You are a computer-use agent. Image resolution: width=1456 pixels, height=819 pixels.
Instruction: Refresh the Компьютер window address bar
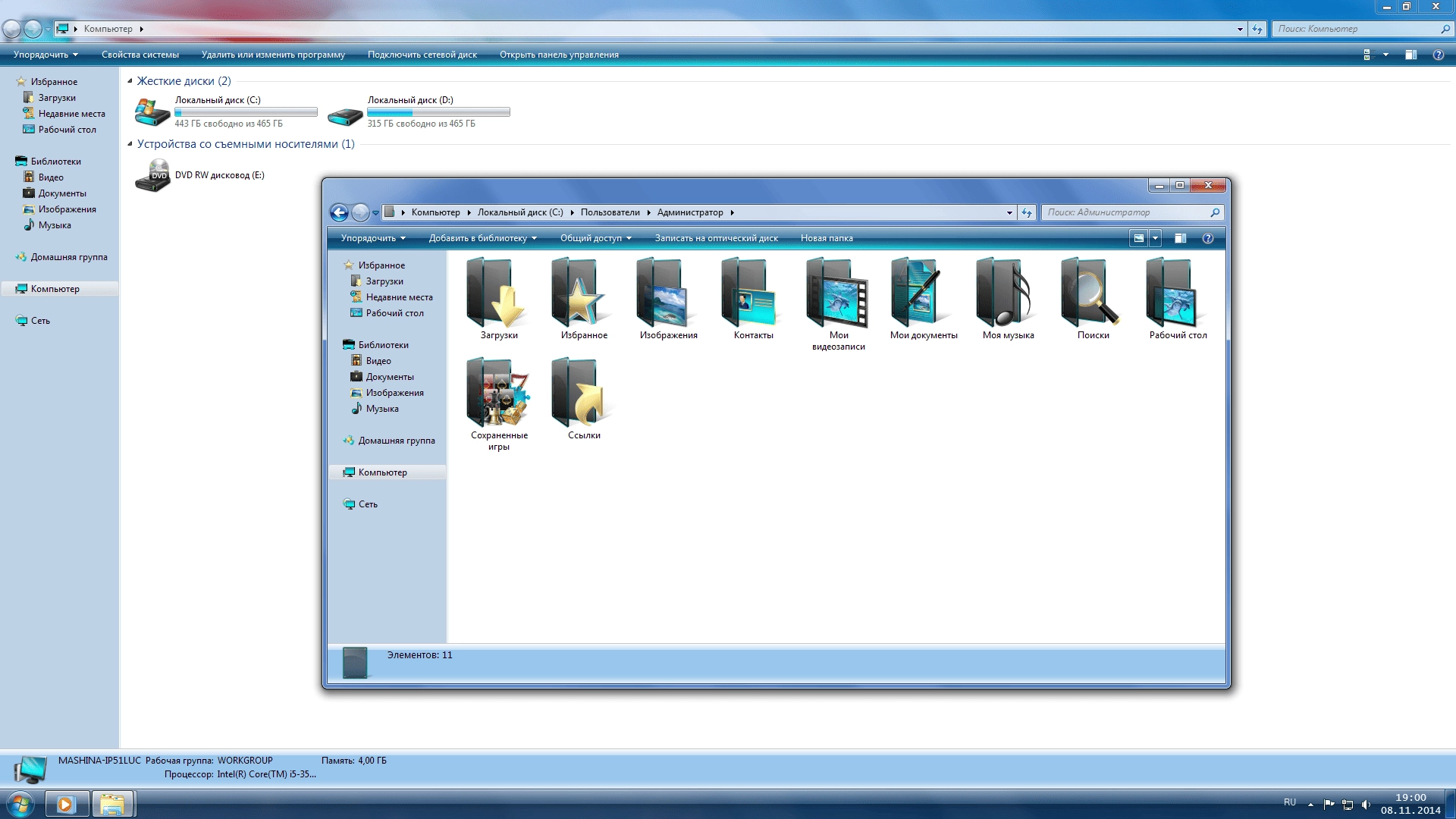1257,29
